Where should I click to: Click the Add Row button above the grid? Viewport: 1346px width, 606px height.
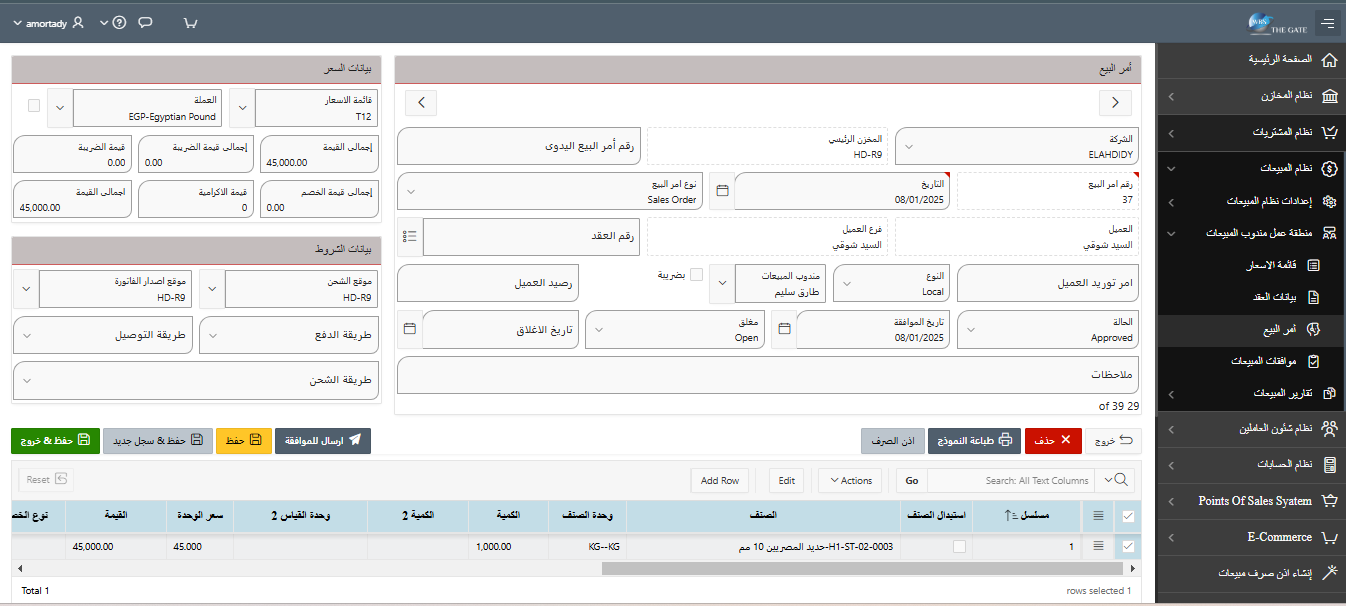719,480
